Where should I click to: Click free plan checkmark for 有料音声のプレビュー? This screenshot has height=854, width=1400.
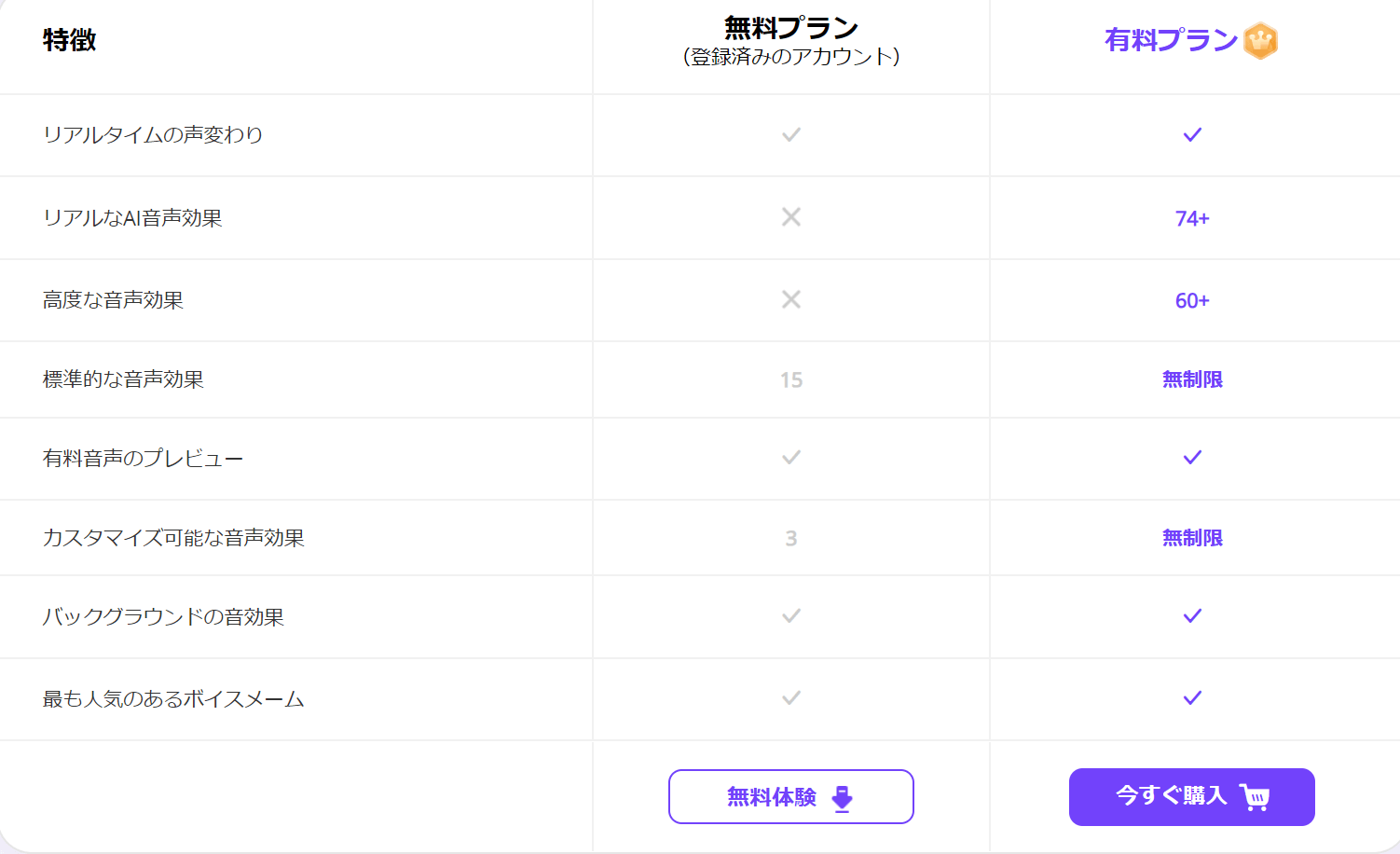[x=791, y=458]
